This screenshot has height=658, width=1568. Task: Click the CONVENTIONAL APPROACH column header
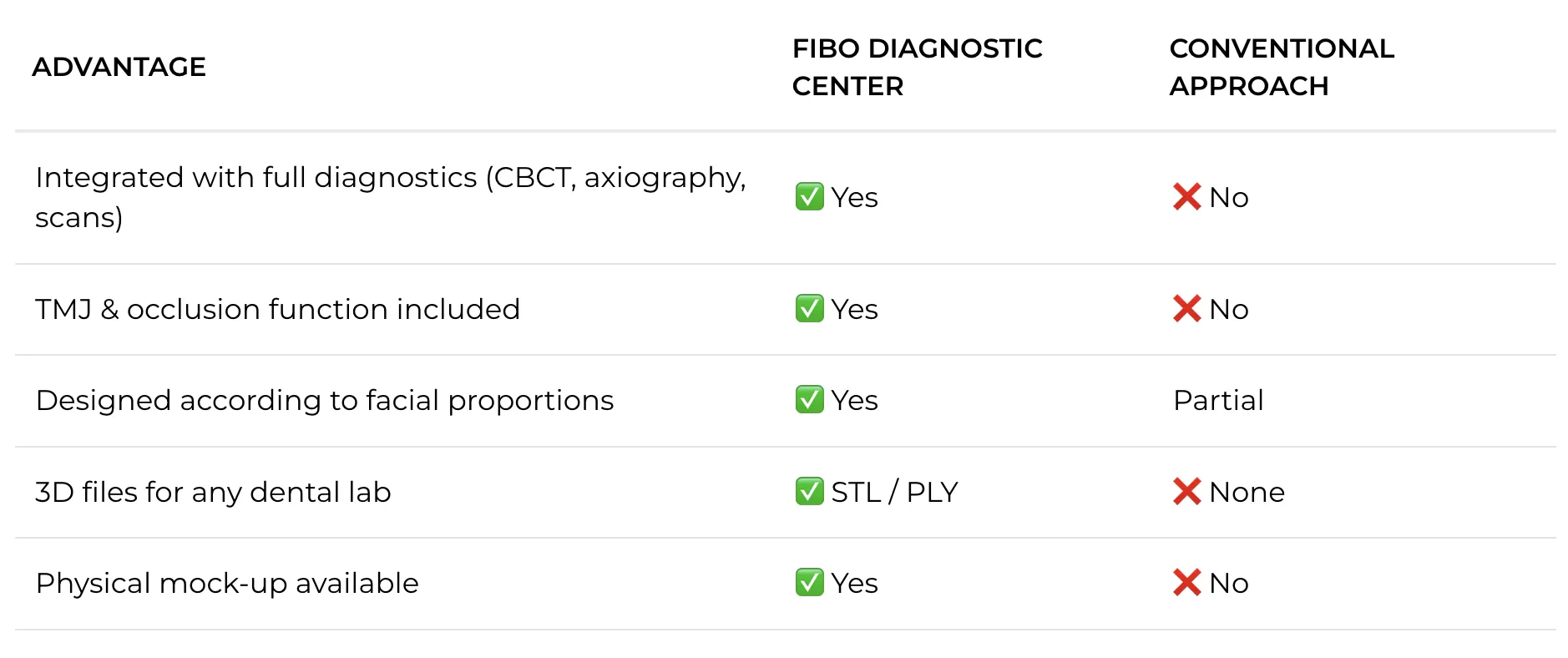(1281, 67)
